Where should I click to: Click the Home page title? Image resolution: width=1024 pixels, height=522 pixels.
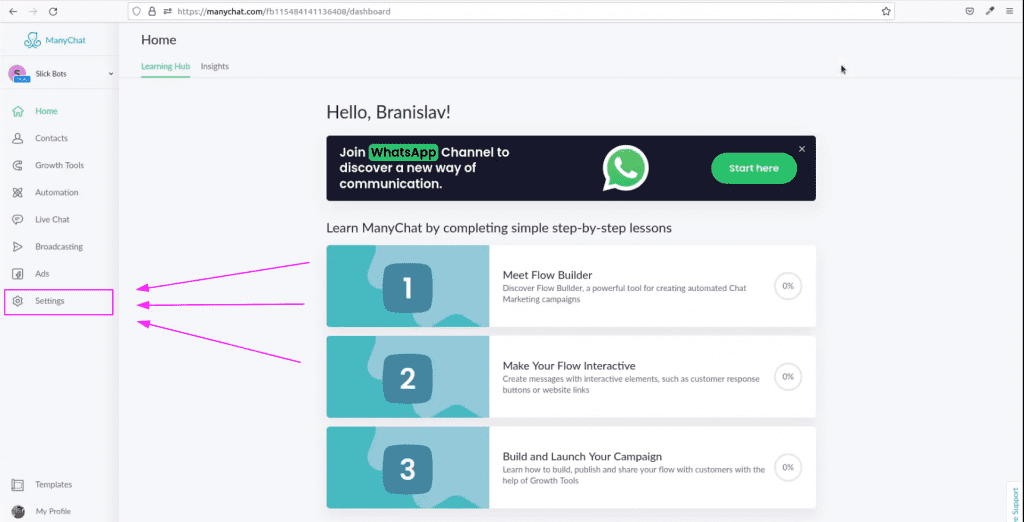[159, 40]
